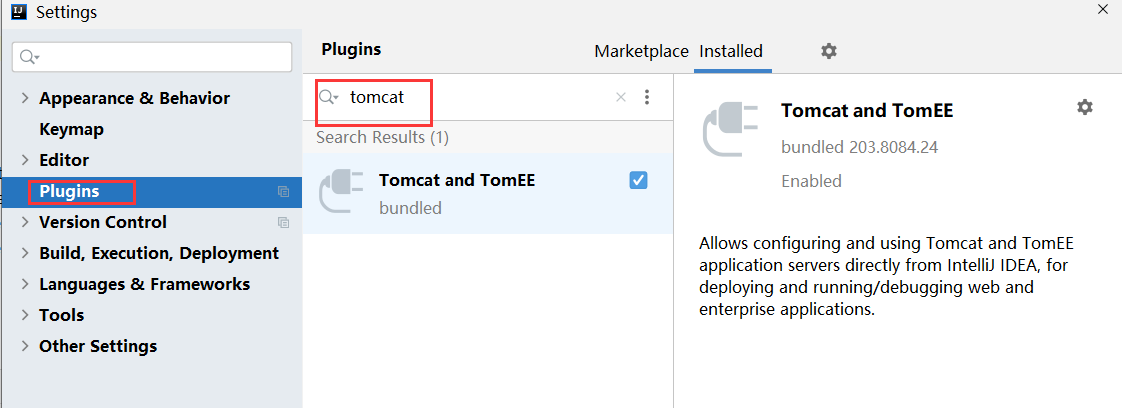Screen dimensions: 1122x408
Task: Click the settings search input field
Action: [x=152, y=57]
